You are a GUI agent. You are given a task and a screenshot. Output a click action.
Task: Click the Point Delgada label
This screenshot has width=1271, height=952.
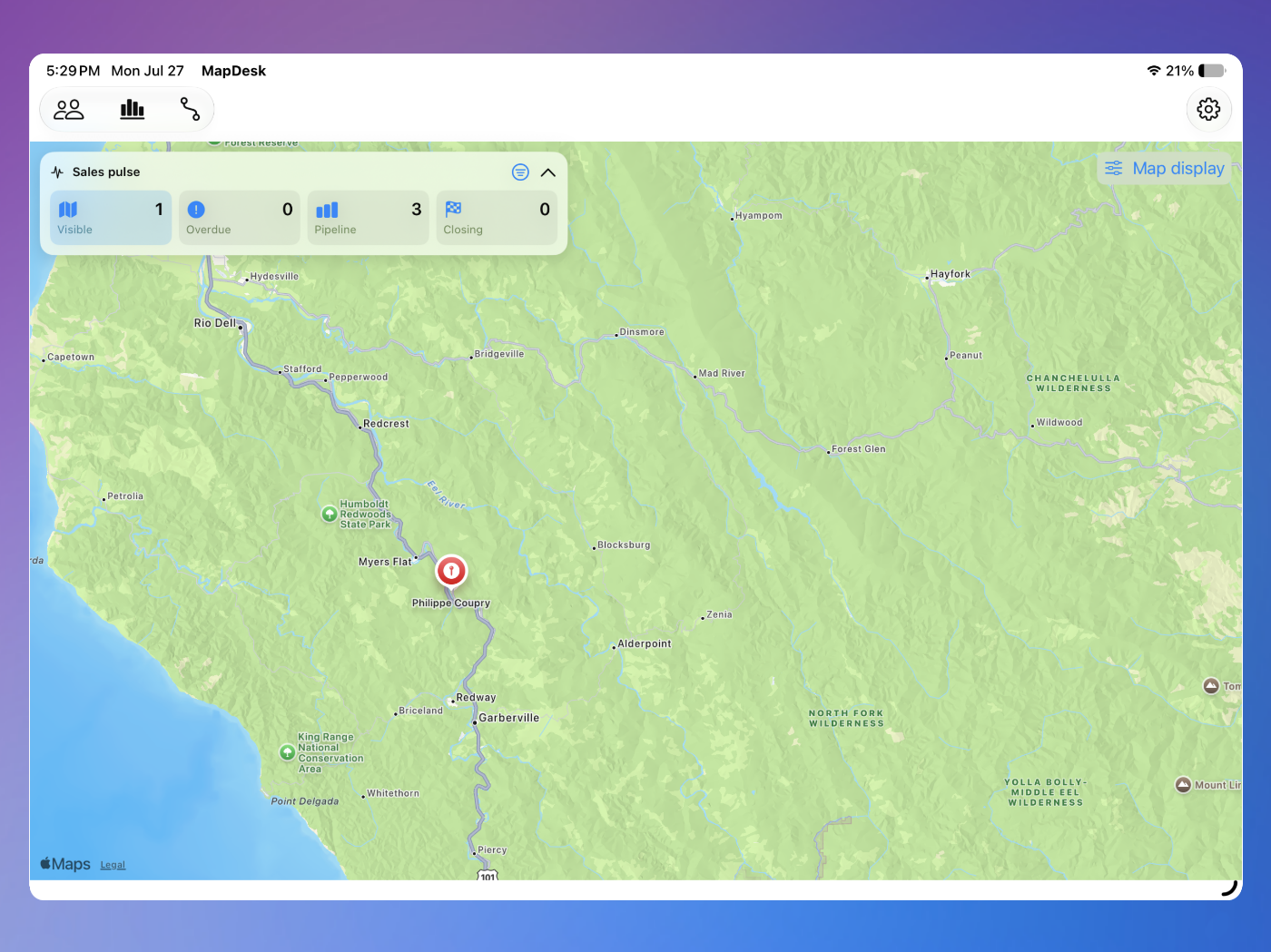tap(305, 801)
